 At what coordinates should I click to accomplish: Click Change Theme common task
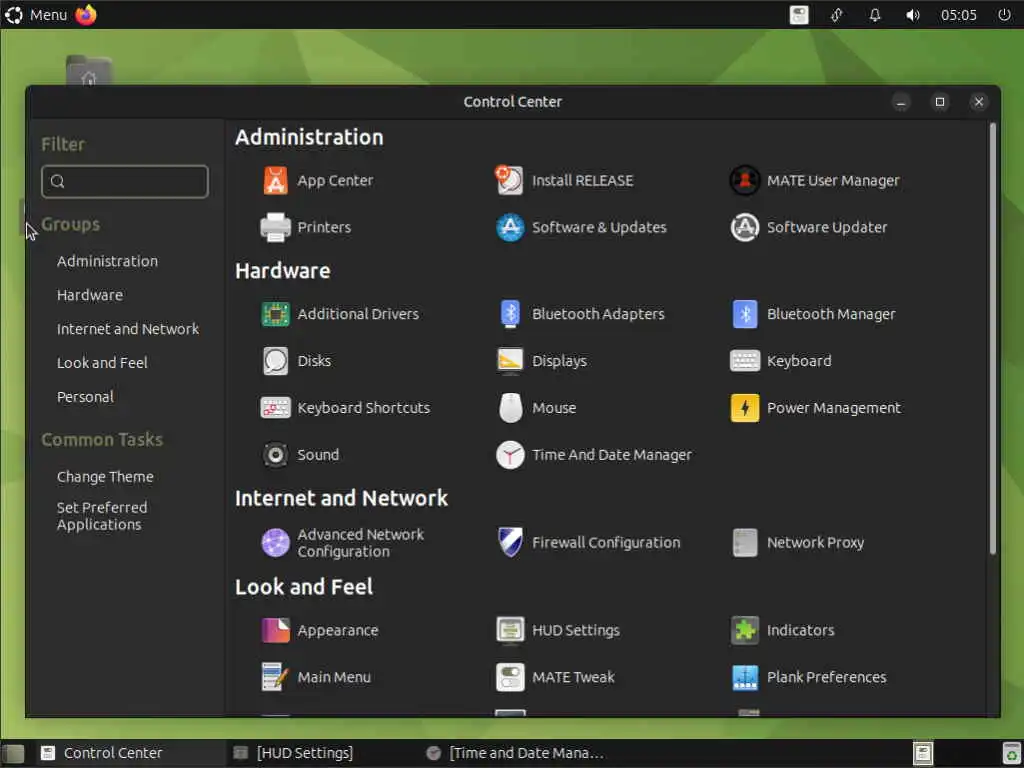pyautogui.click(x=104, y=477)
